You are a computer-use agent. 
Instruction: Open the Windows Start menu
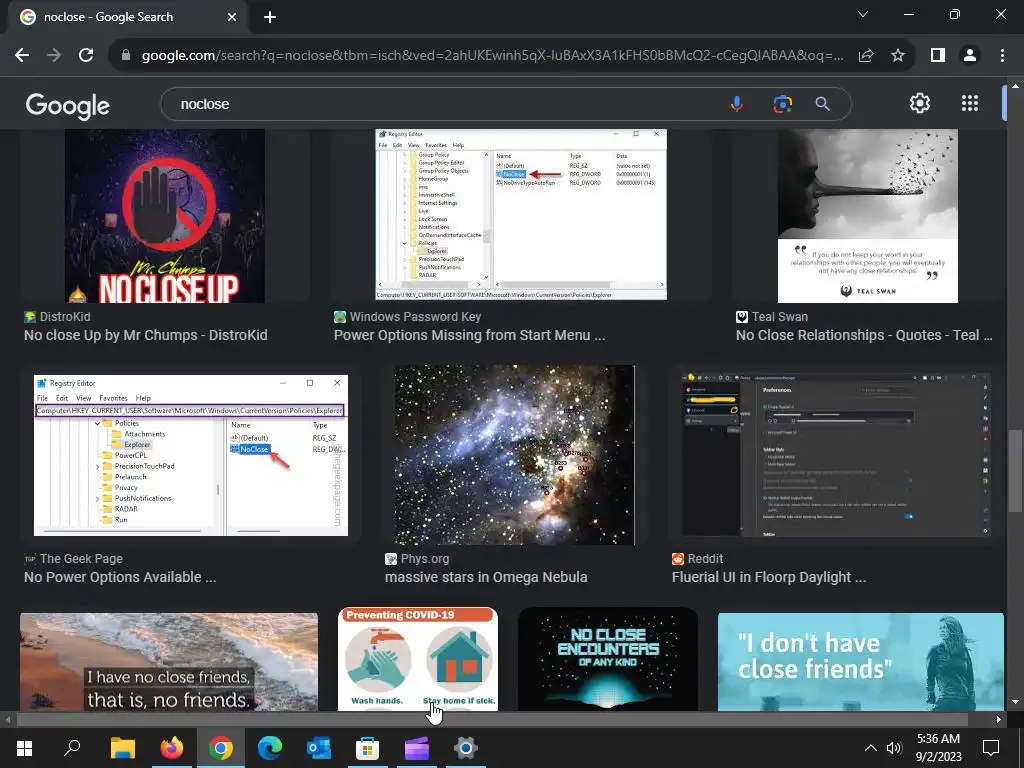[x=24, y=748]
